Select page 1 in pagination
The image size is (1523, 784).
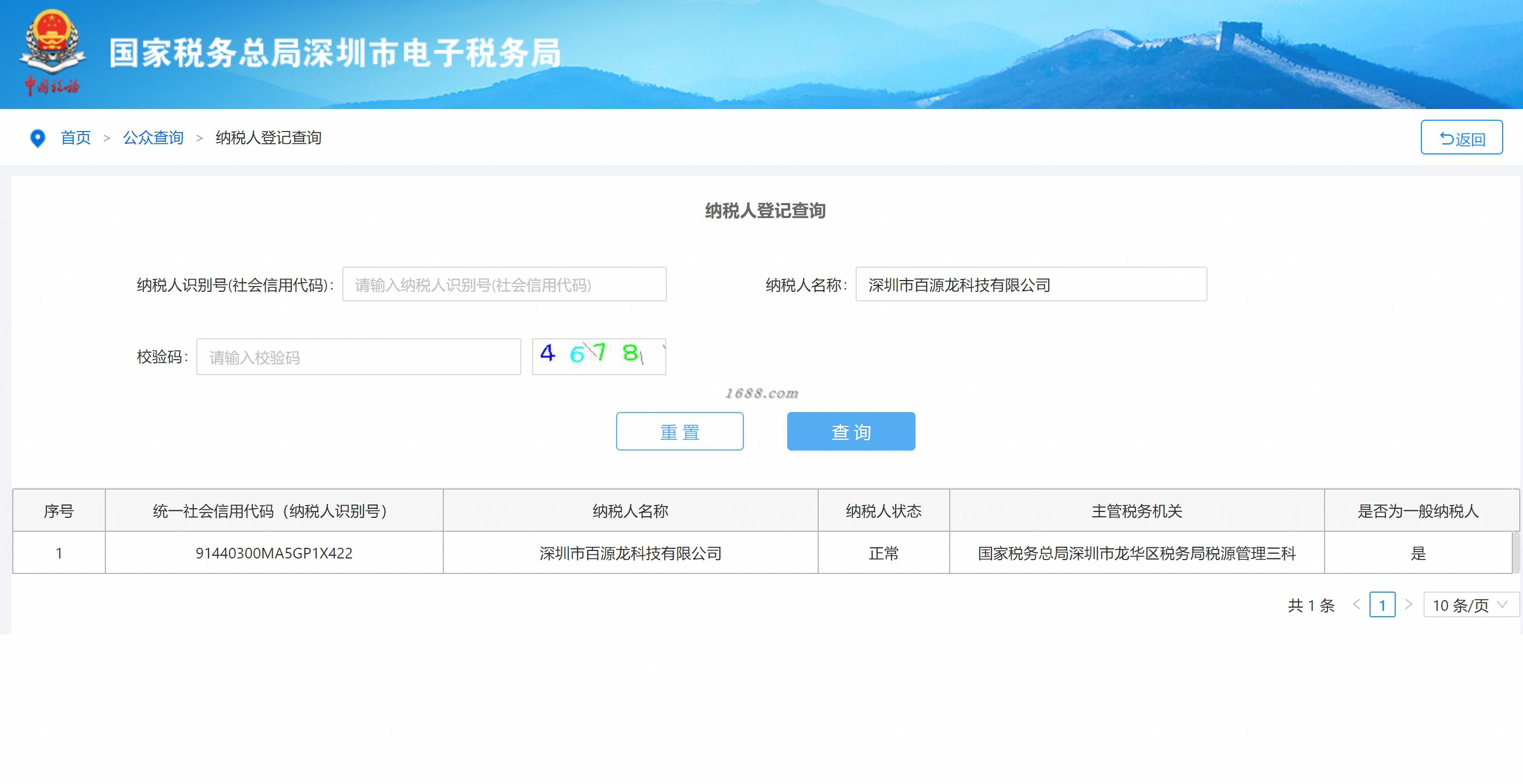point(1382,604)
